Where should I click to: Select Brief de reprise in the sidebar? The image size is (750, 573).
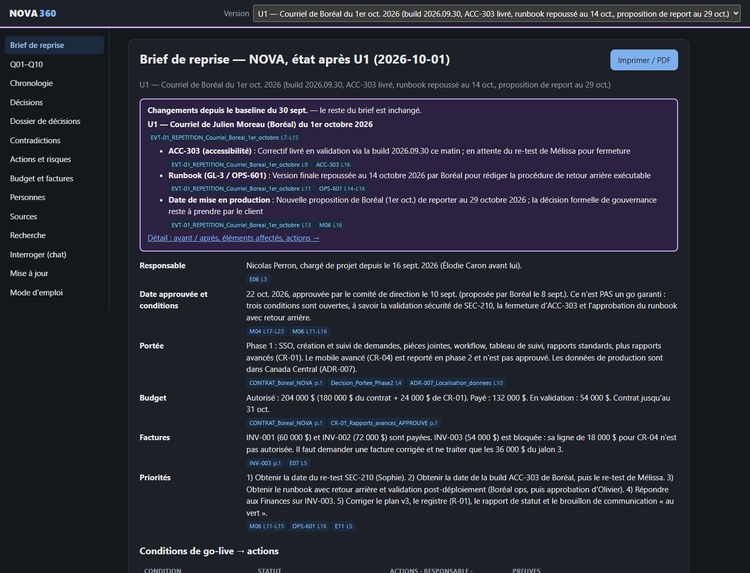coord(54,45)
